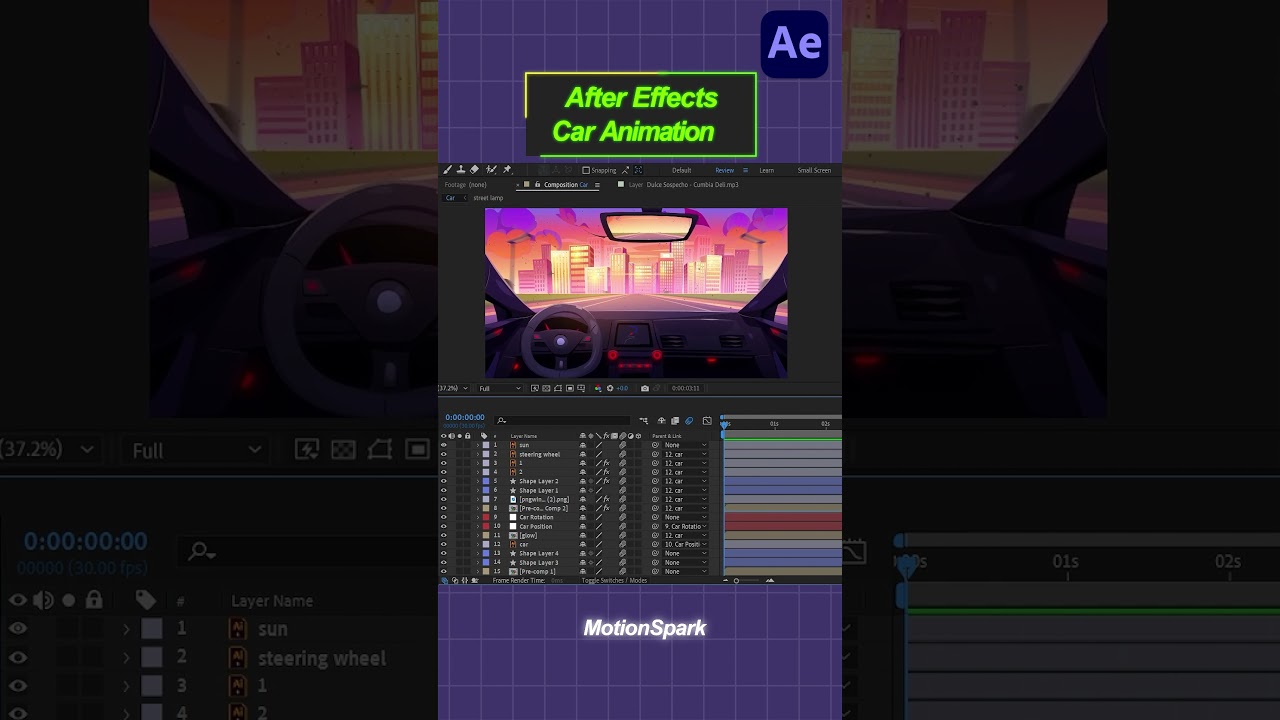Hide the steering wheel layer
1280x720 pixels.
(x=444, y=454)
